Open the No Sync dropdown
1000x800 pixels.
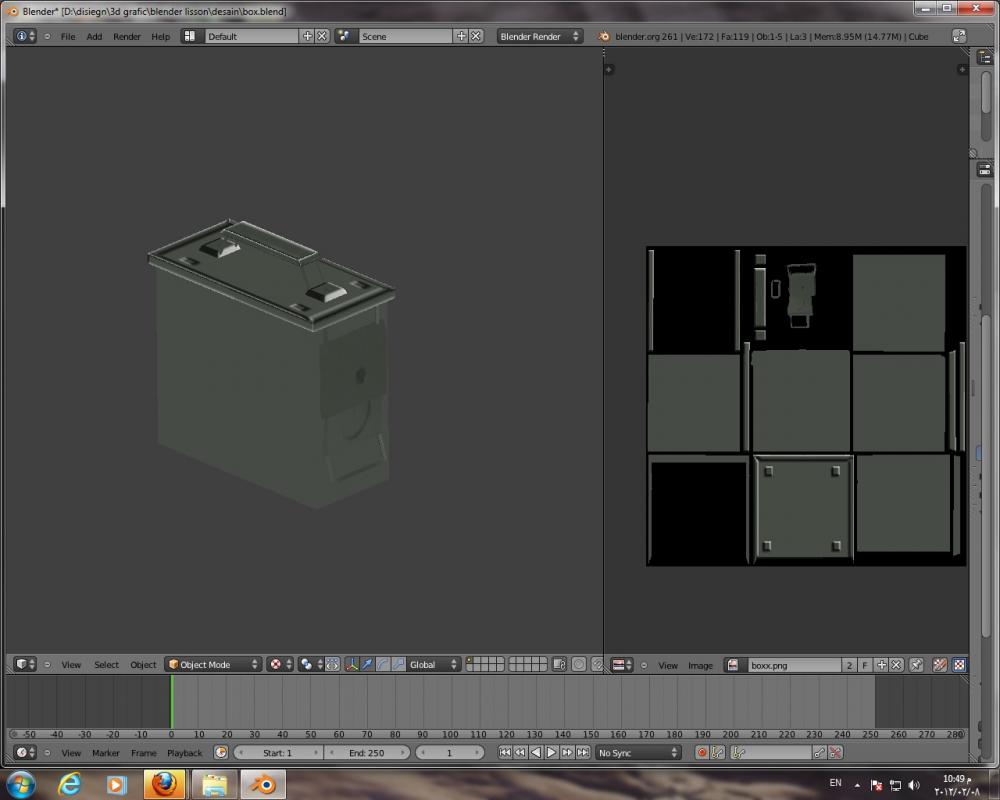pos(638,753)
